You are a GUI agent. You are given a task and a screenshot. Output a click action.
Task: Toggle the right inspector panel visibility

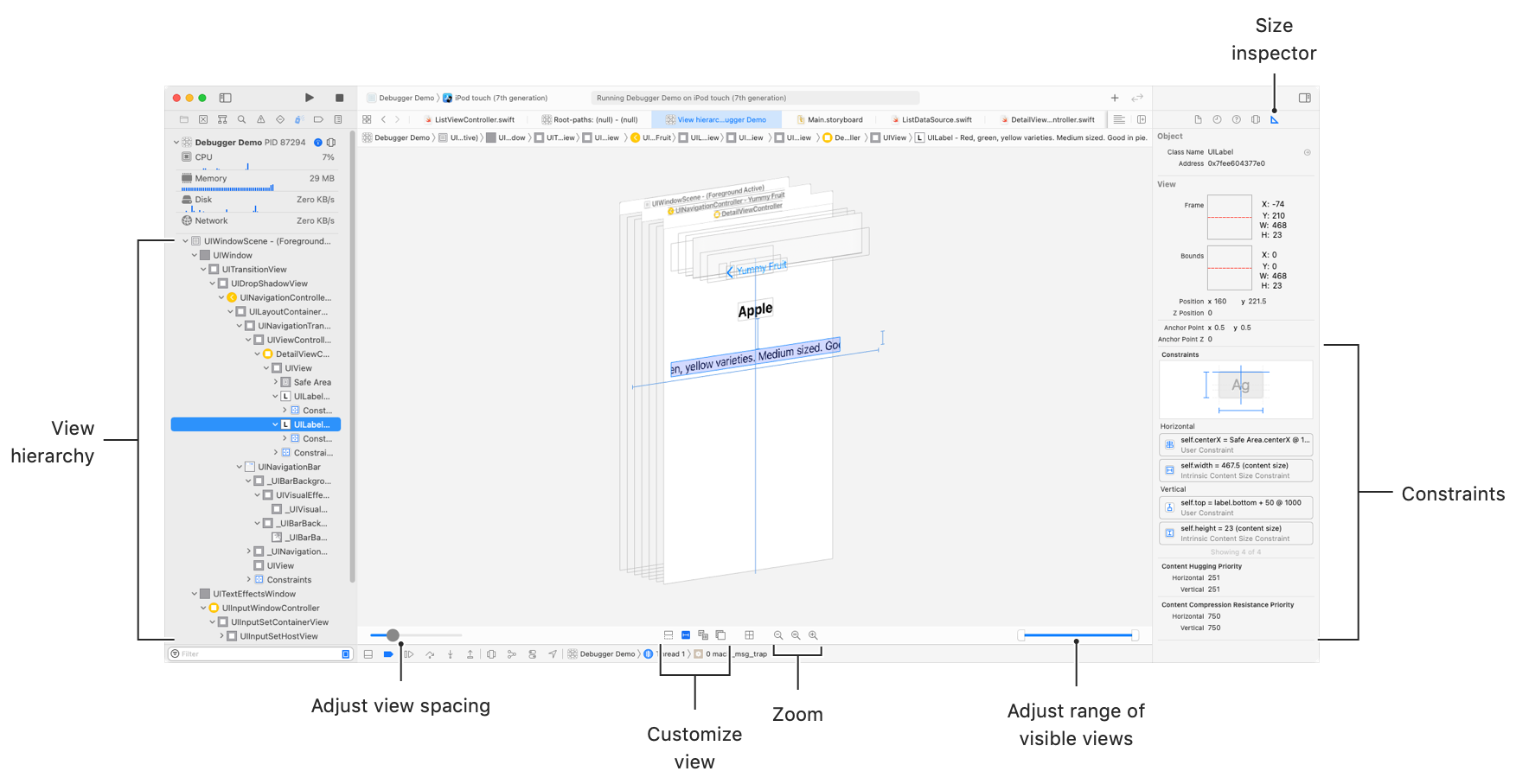1304,98
